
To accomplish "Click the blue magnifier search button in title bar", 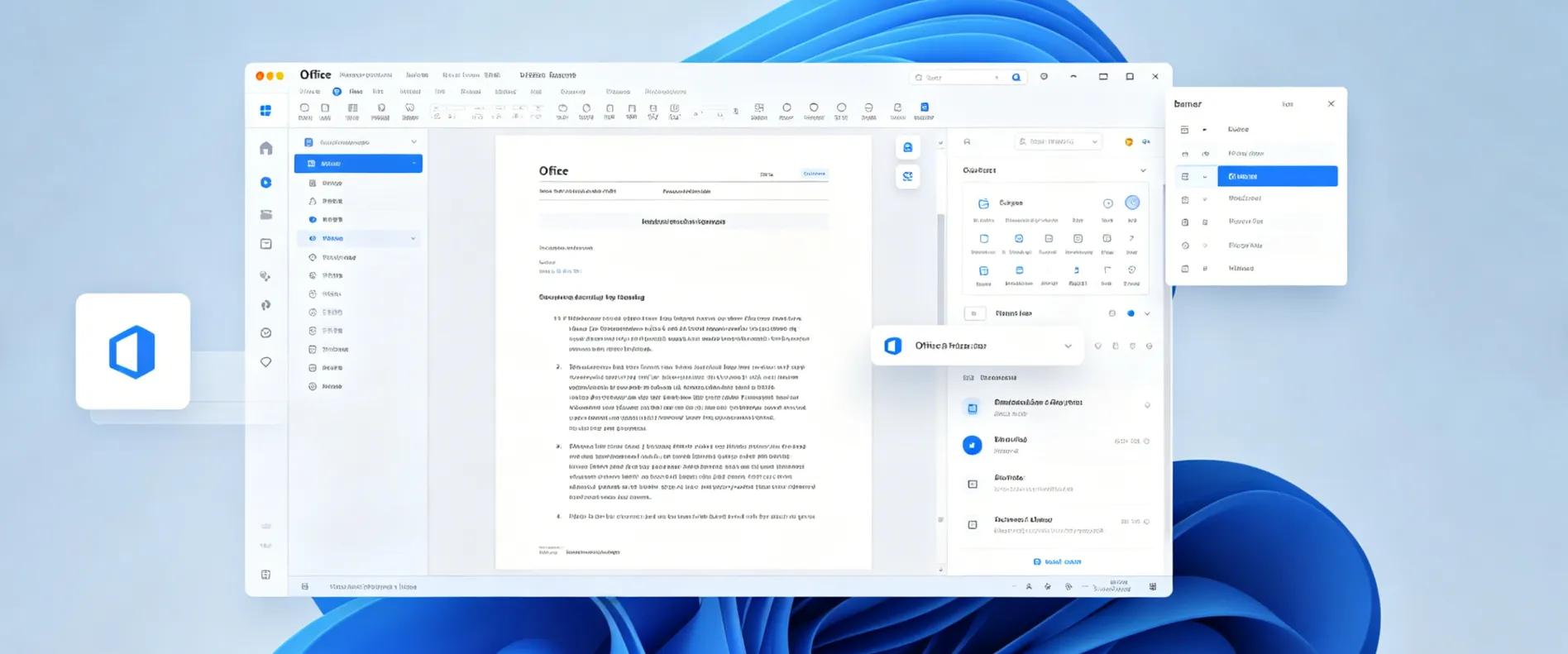I will [x=1016, y=77].
